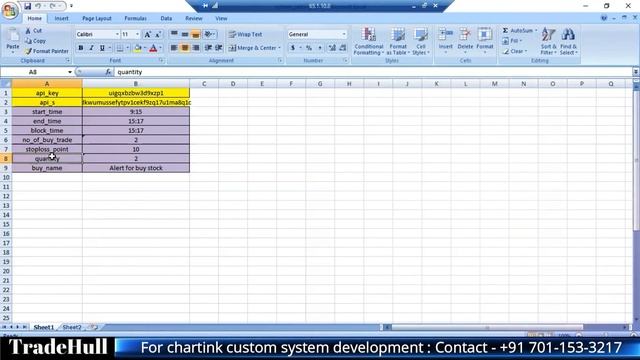Decrease decimal places
The height and width of the screenshot is (360, 640).
coord(342,48)
